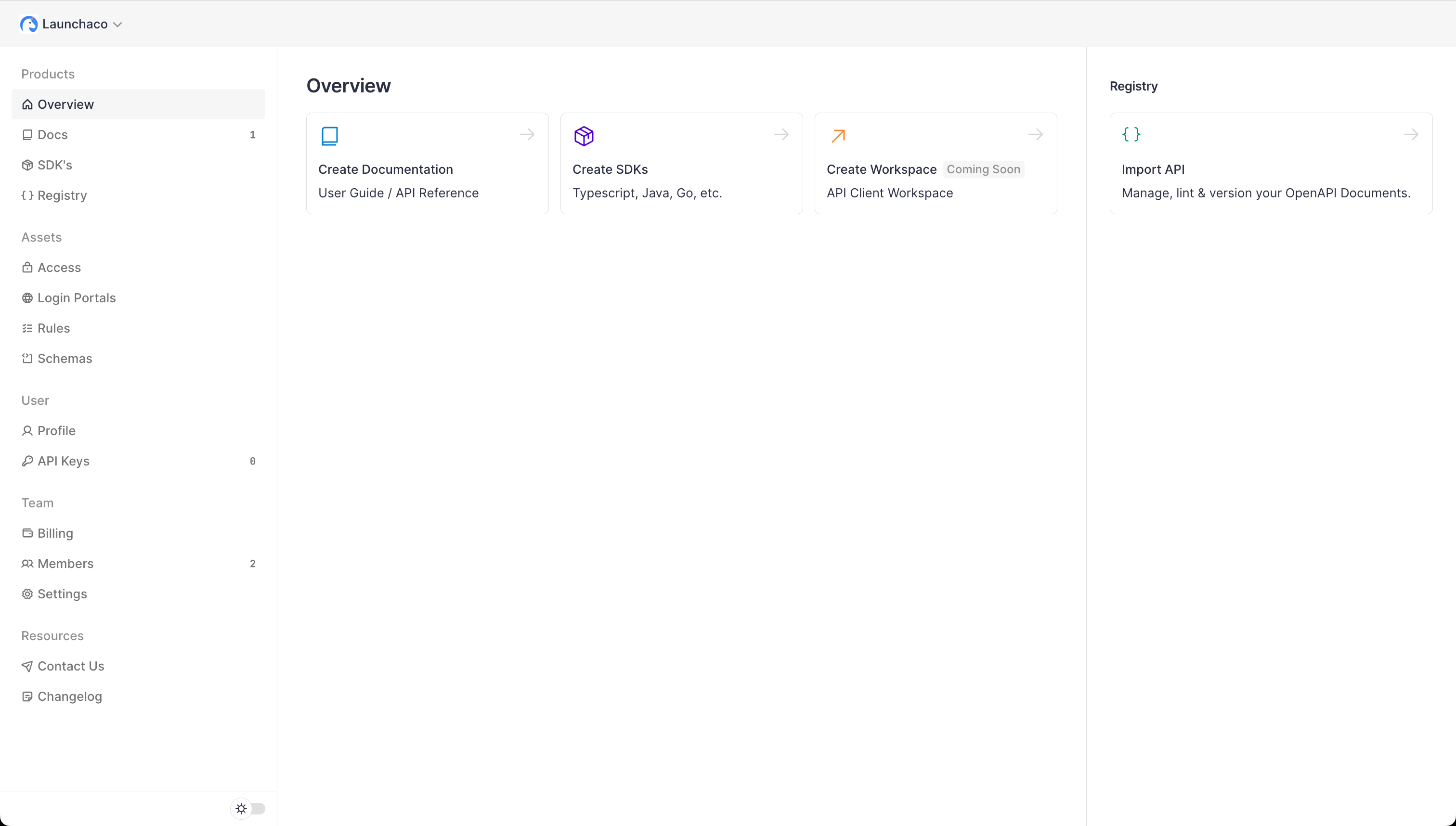Screen dimensions: 1456x826
Task: Click the arrow on Create SDKs card
Action: (781, 134)
